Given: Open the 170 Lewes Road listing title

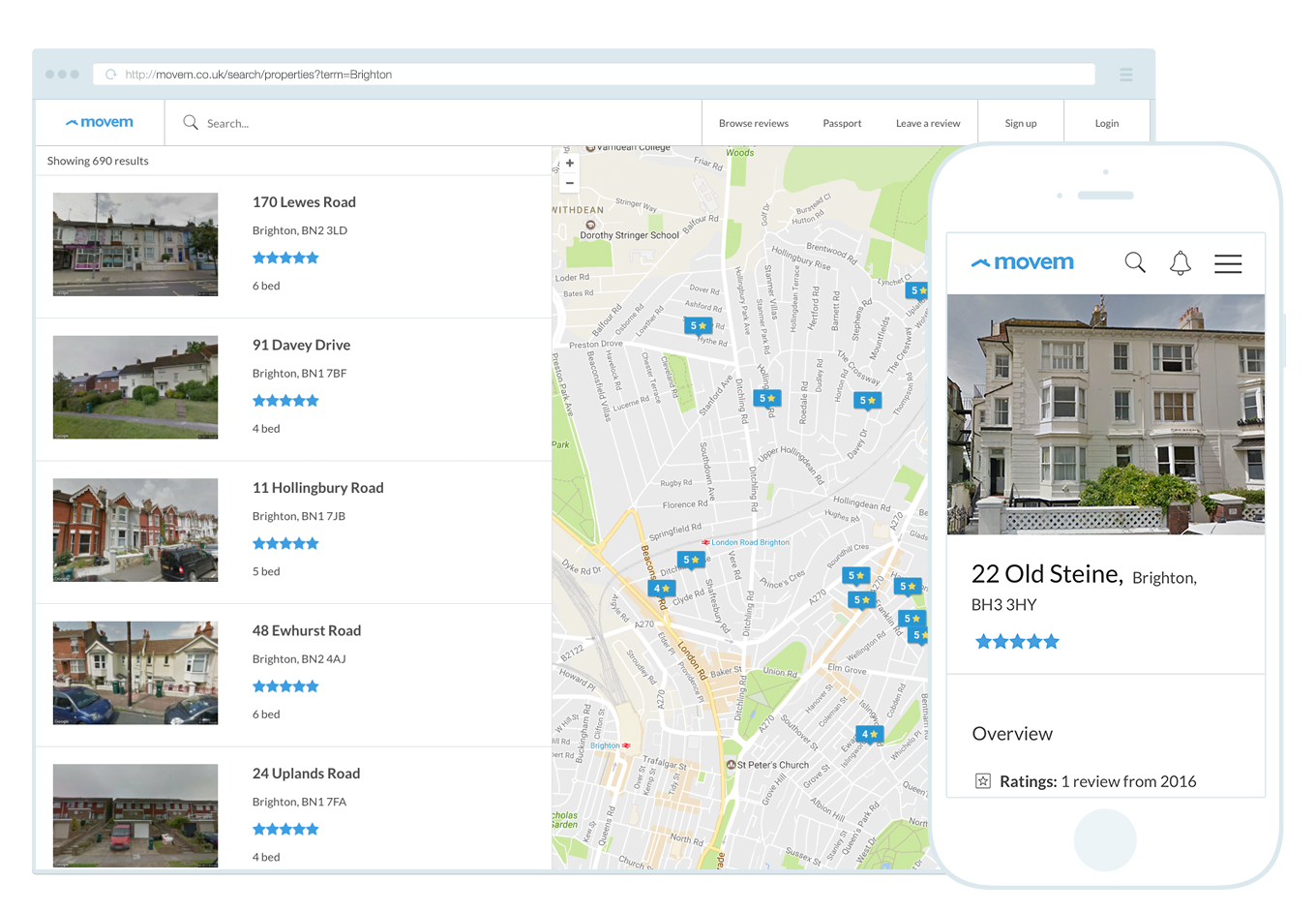Looking at the screenshot, I should click(x=304, y=202).
